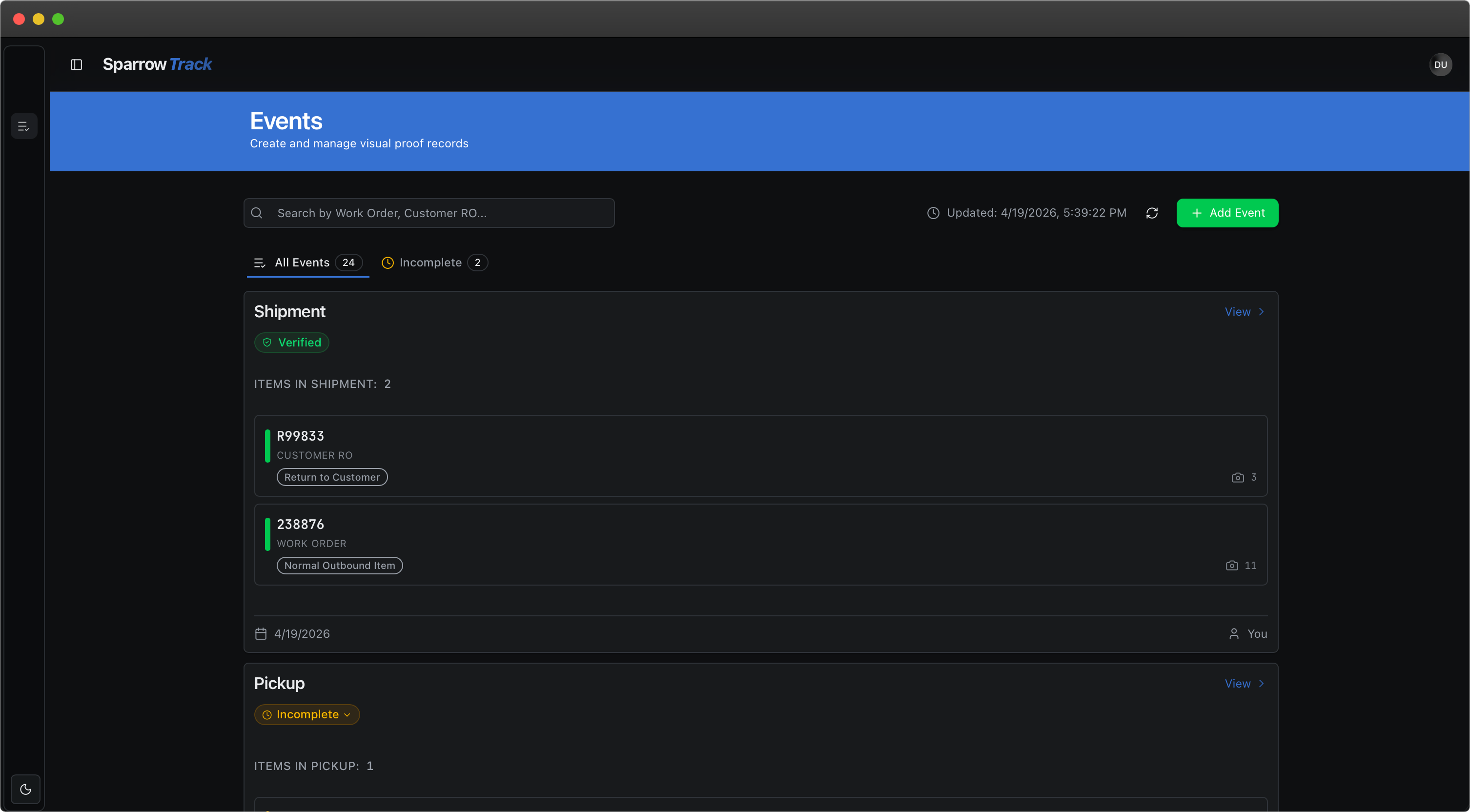Image resolution: width=1470 pixels, height=812 pixels.
Task: Open View link on Pickup card
Action: 1244,684
